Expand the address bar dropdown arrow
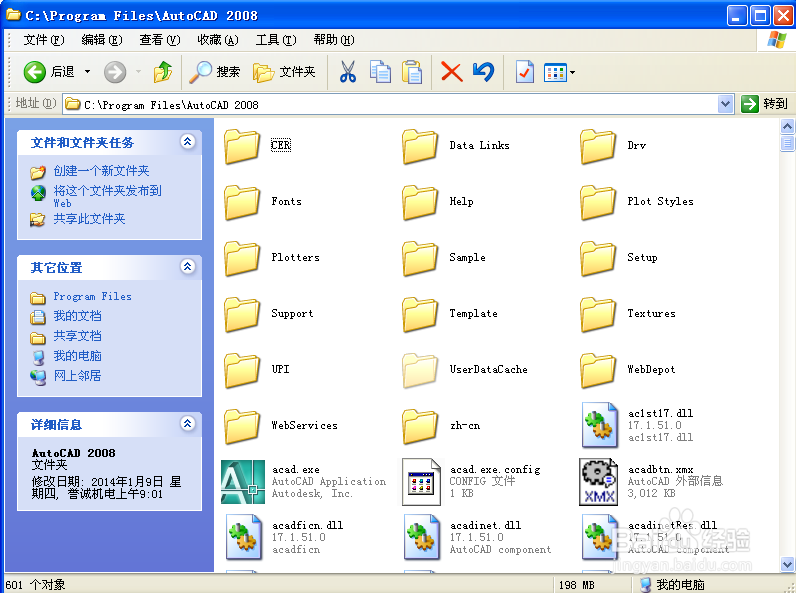Viewport: 796px width, 593px height. point(726,105)
